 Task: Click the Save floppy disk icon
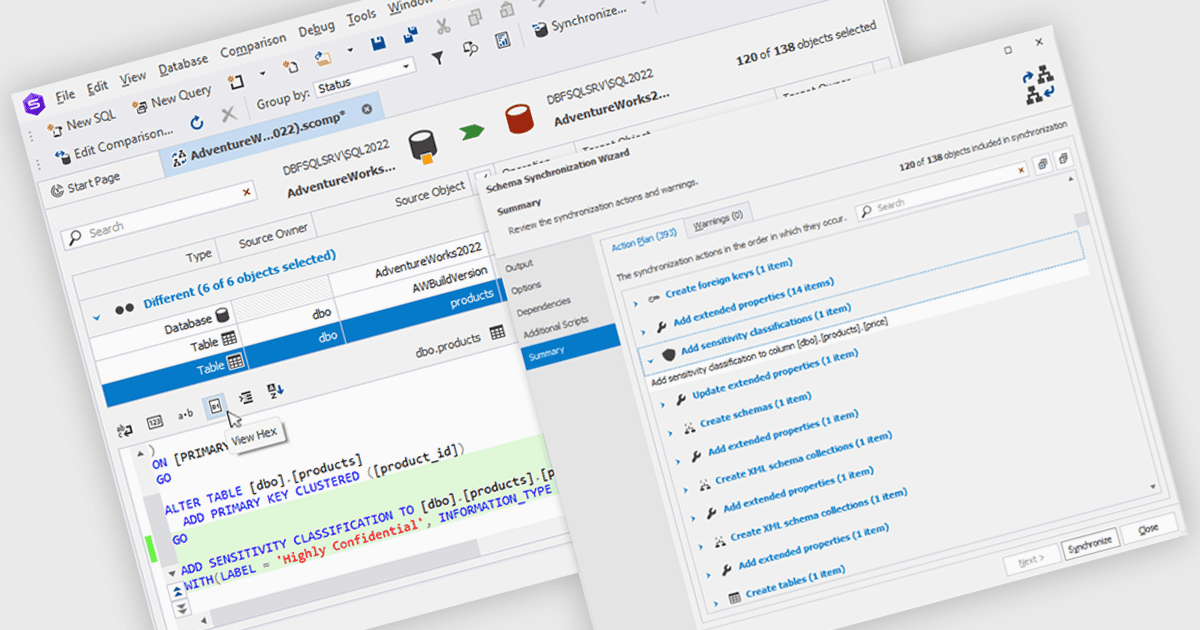tap(378, 43)
